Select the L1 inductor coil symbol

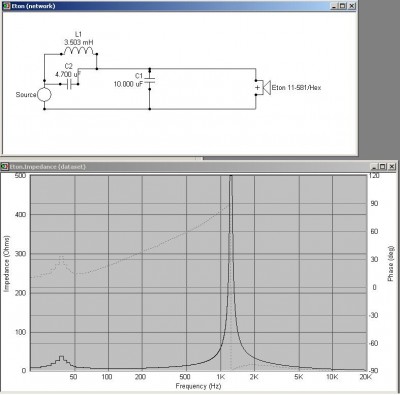(79, 51)
